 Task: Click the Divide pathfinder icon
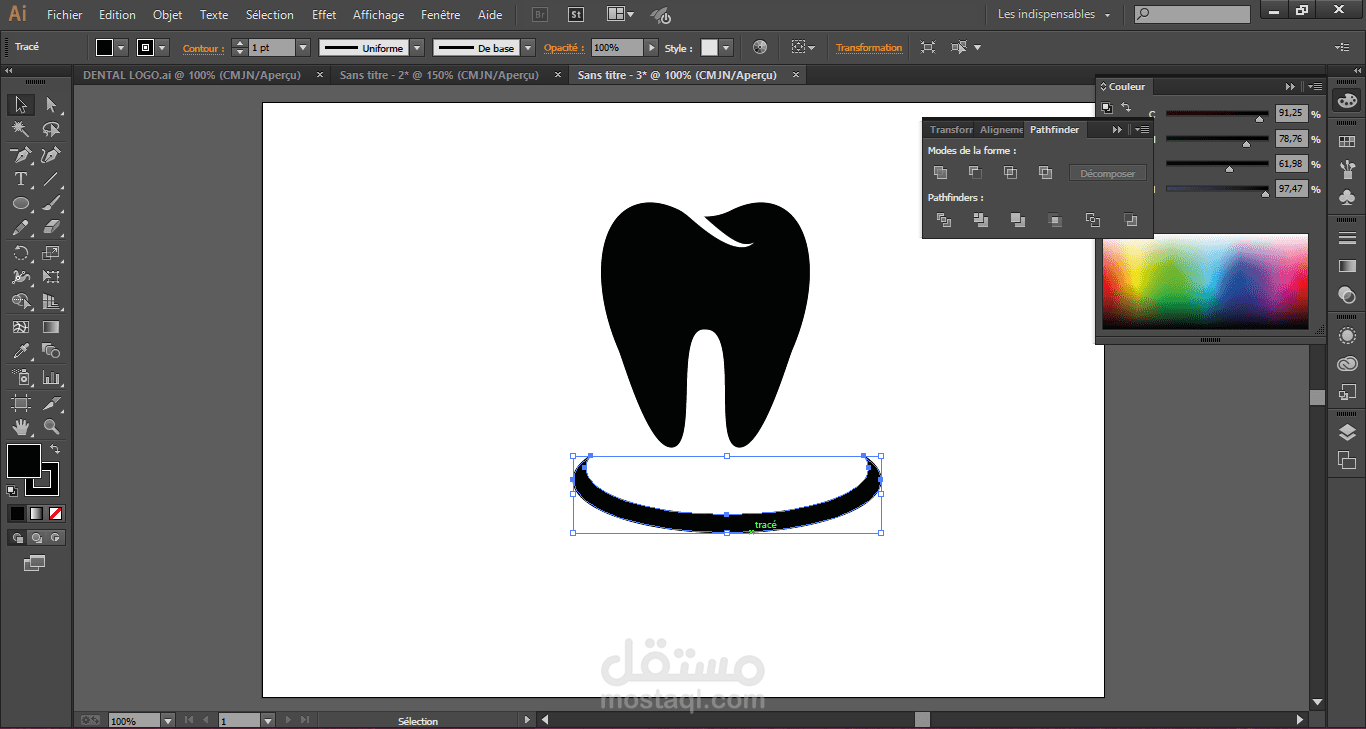coord(943,220)
